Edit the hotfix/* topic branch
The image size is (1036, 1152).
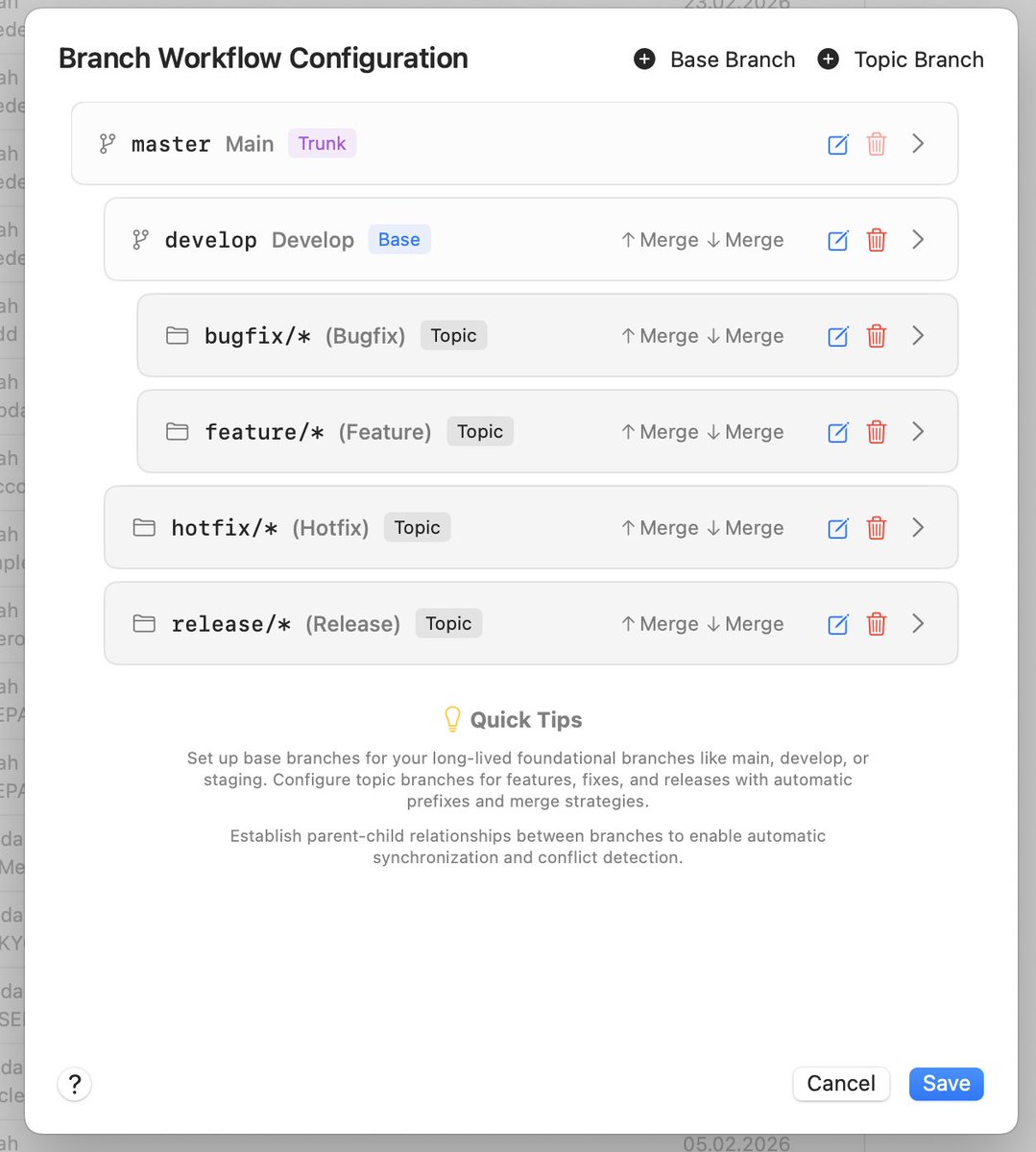(x=838, y=528)
